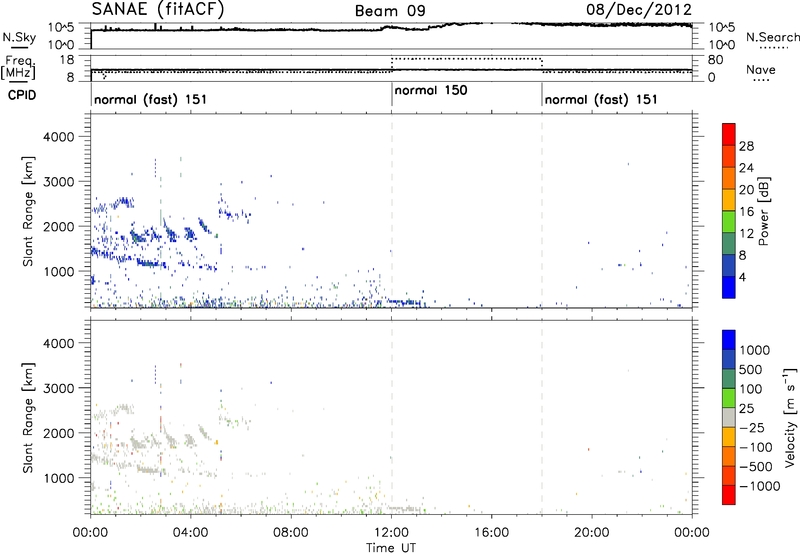The height and width of the screenshot is (554, 800).
Task: Pick the orange 20–24 dB Power segment
Action: pos(729,178)
